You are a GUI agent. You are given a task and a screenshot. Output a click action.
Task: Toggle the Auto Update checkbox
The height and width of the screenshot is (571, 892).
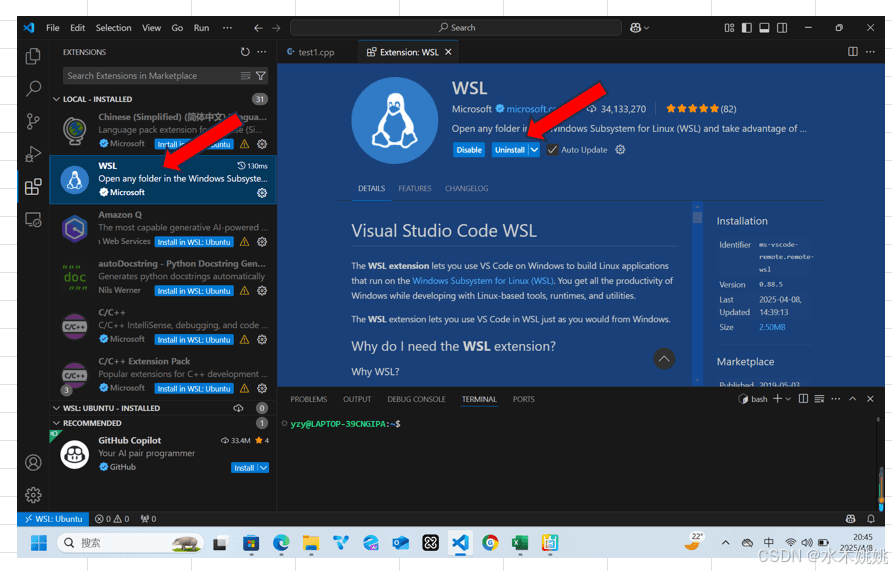pos(552,150)
